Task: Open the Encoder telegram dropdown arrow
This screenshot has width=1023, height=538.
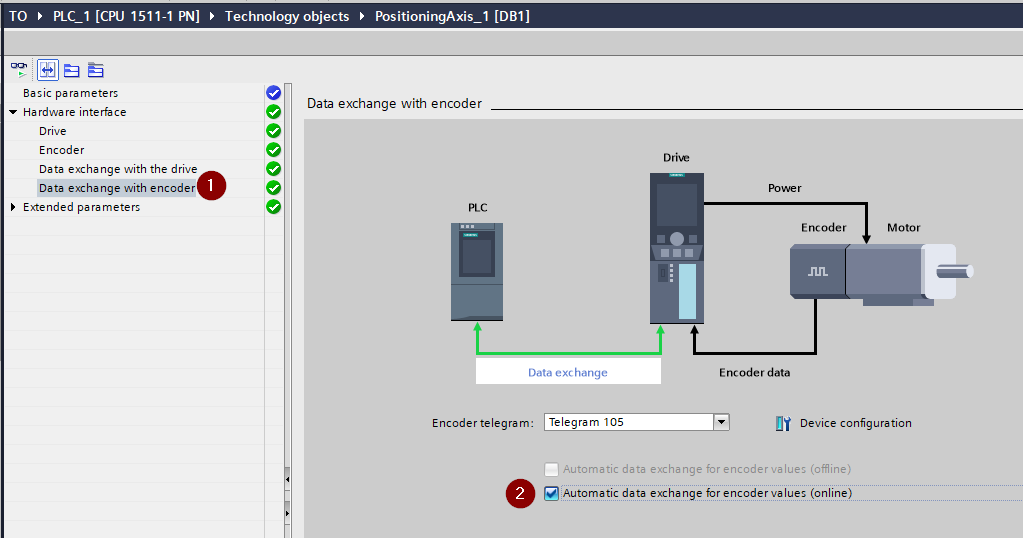Action: click(x=721, y=422)
